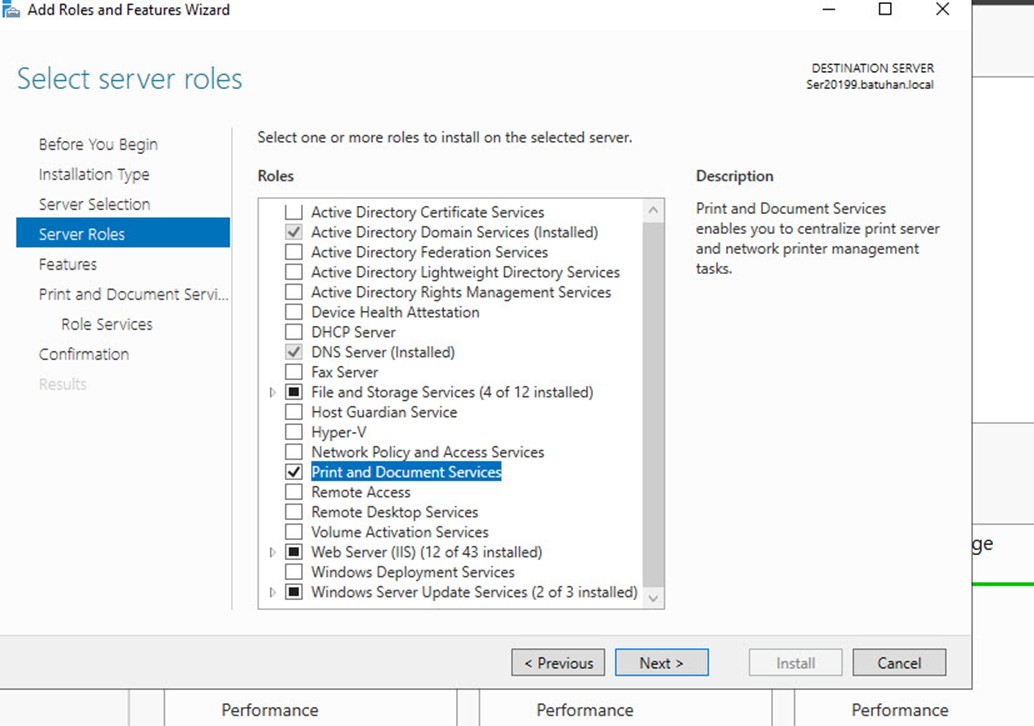Select the Print and Document Services label
The width and height of the screenshot is (1034, 726).
click(x=406, y=472)
